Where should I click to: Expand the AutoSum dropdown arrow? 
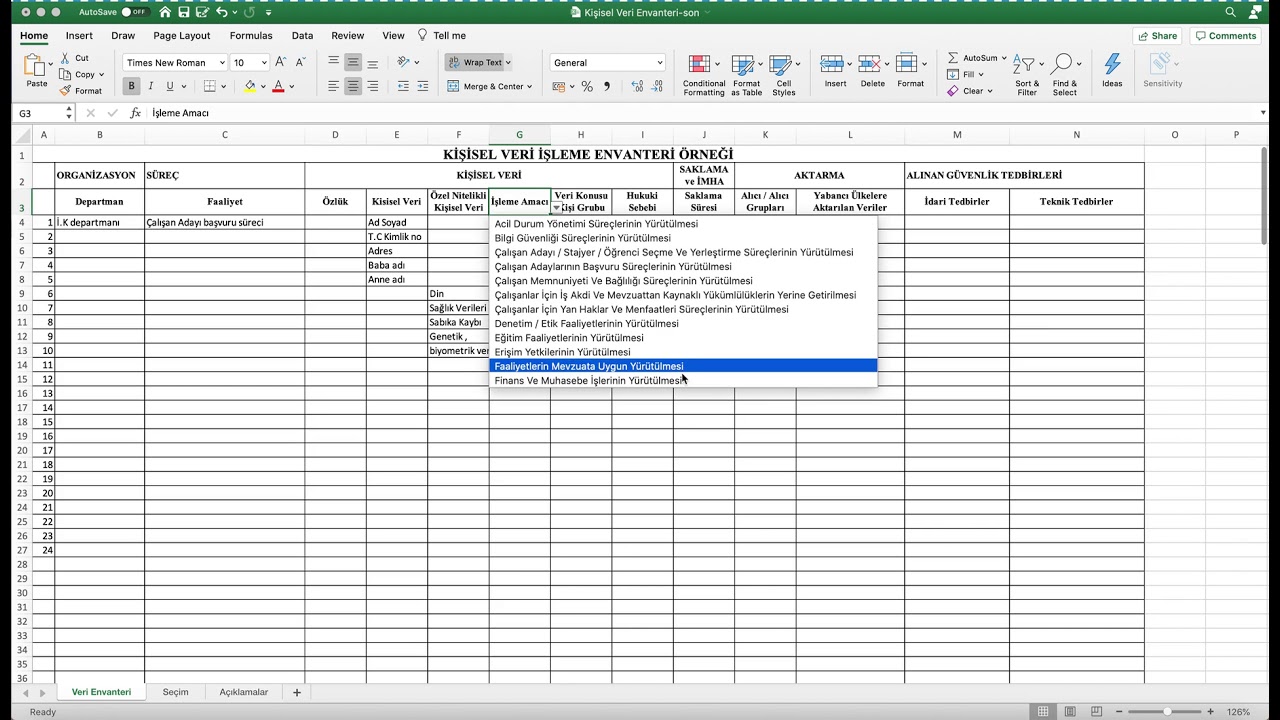click(1003, 58)
